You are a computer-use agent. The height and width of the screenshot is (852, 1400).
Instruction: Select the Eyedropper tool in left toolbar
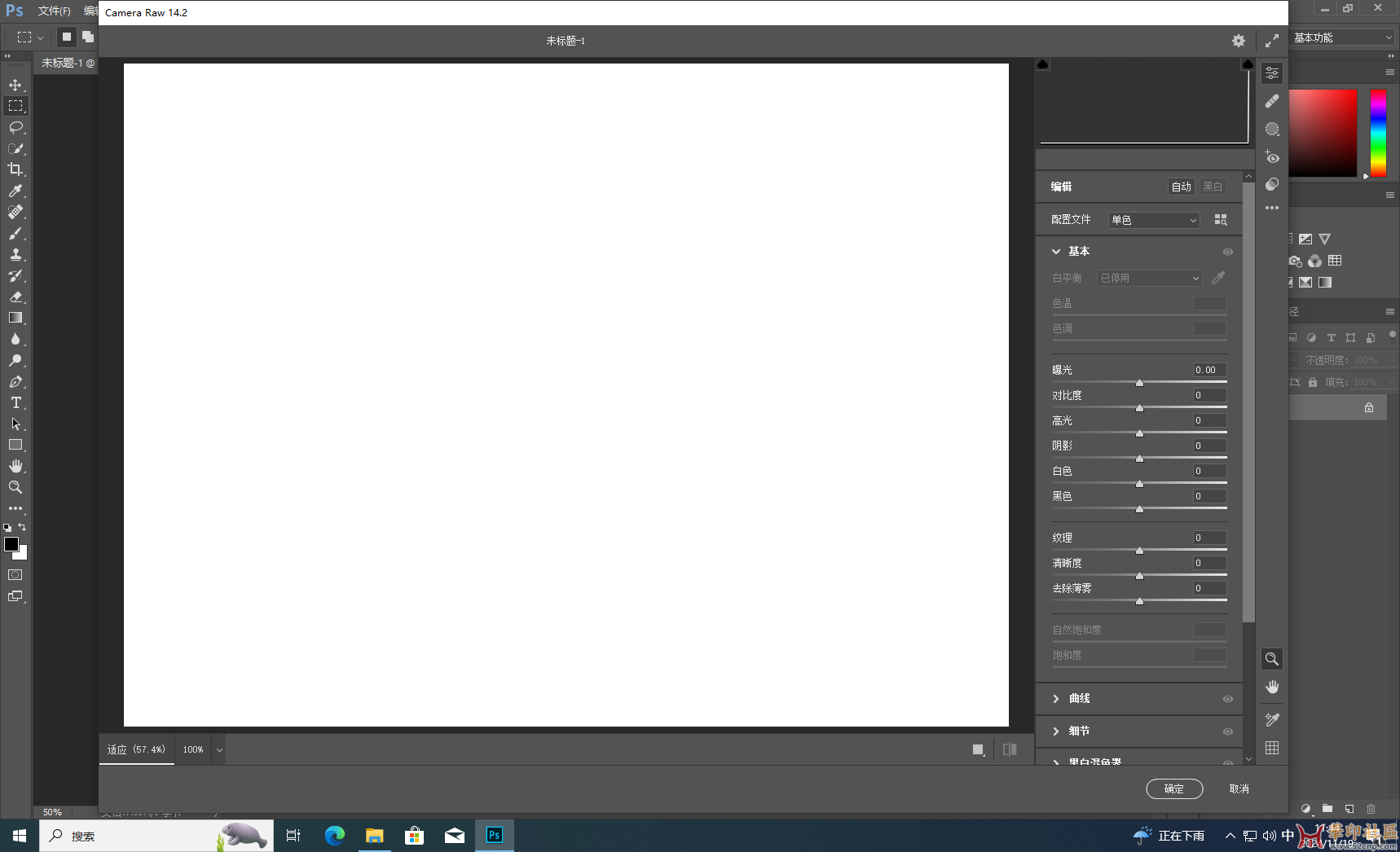coord(15,191)
